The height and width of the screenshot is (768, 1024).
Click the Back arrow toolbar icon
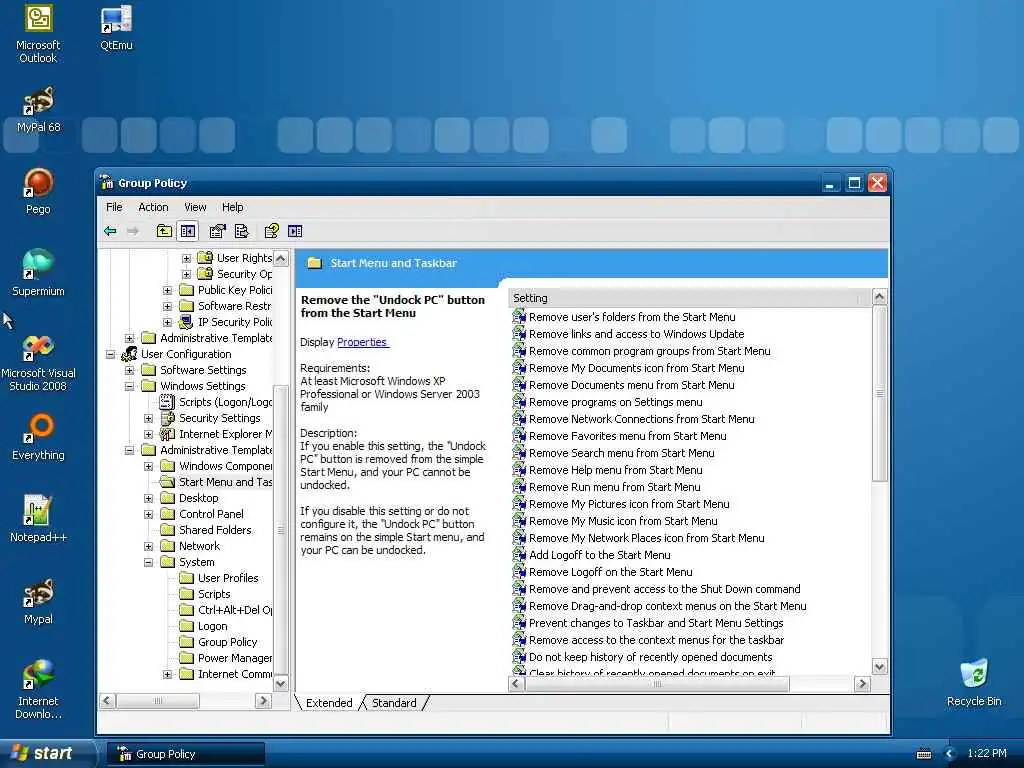(110, 231)
